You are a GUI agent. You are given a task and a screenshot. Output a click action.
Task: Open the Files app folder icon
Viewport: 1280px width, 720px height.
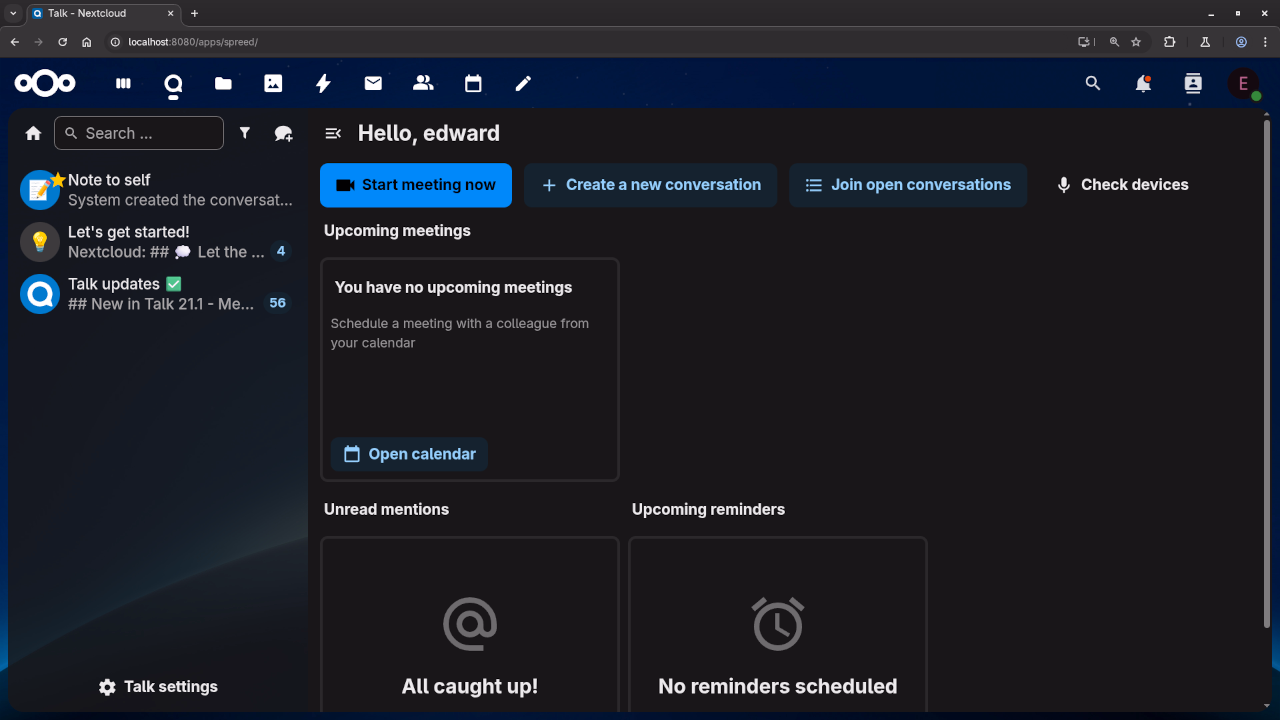[x=223, y=84]
